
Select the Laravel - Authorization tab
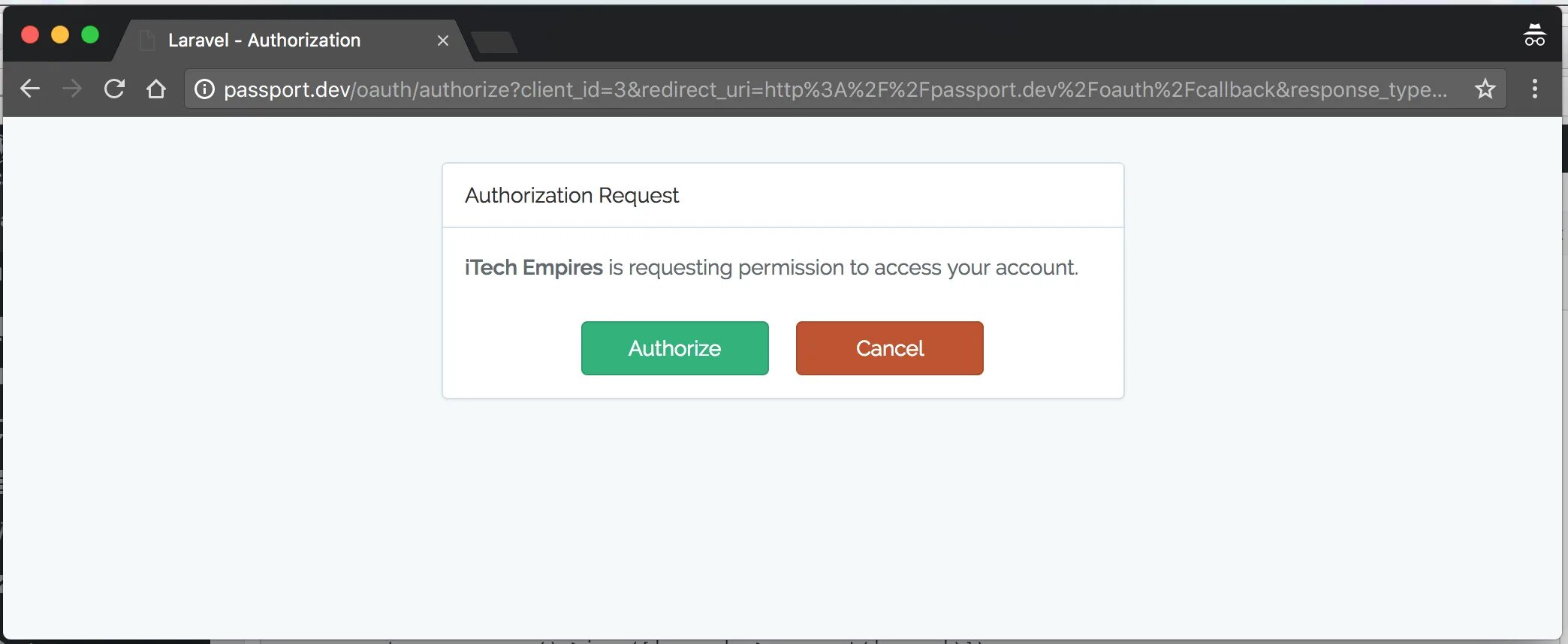[293, 41]
